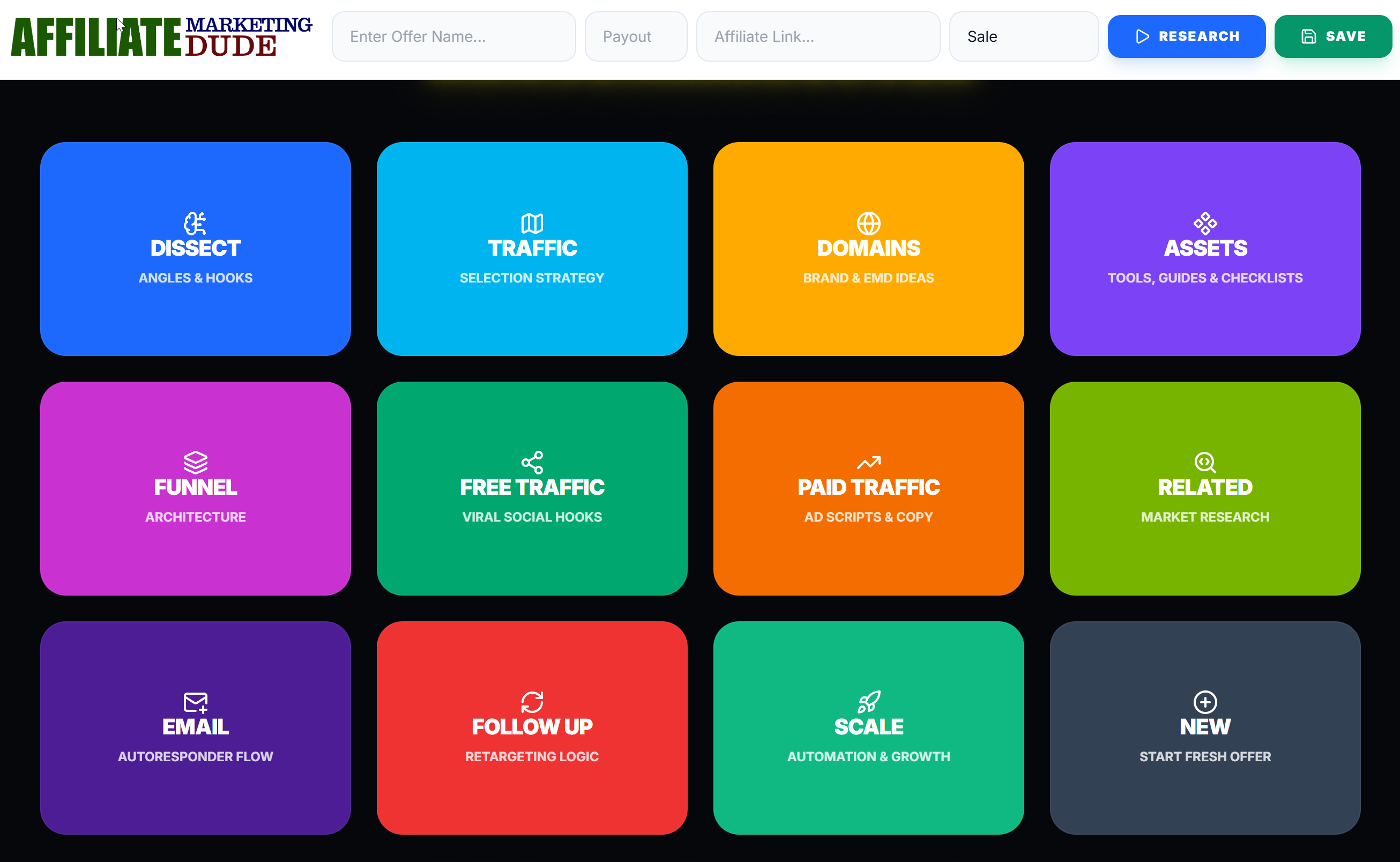The width and height of the screenshot is (1400, 862).
Task: Click the FREE TRAFFIC card title
Action: 532,487
